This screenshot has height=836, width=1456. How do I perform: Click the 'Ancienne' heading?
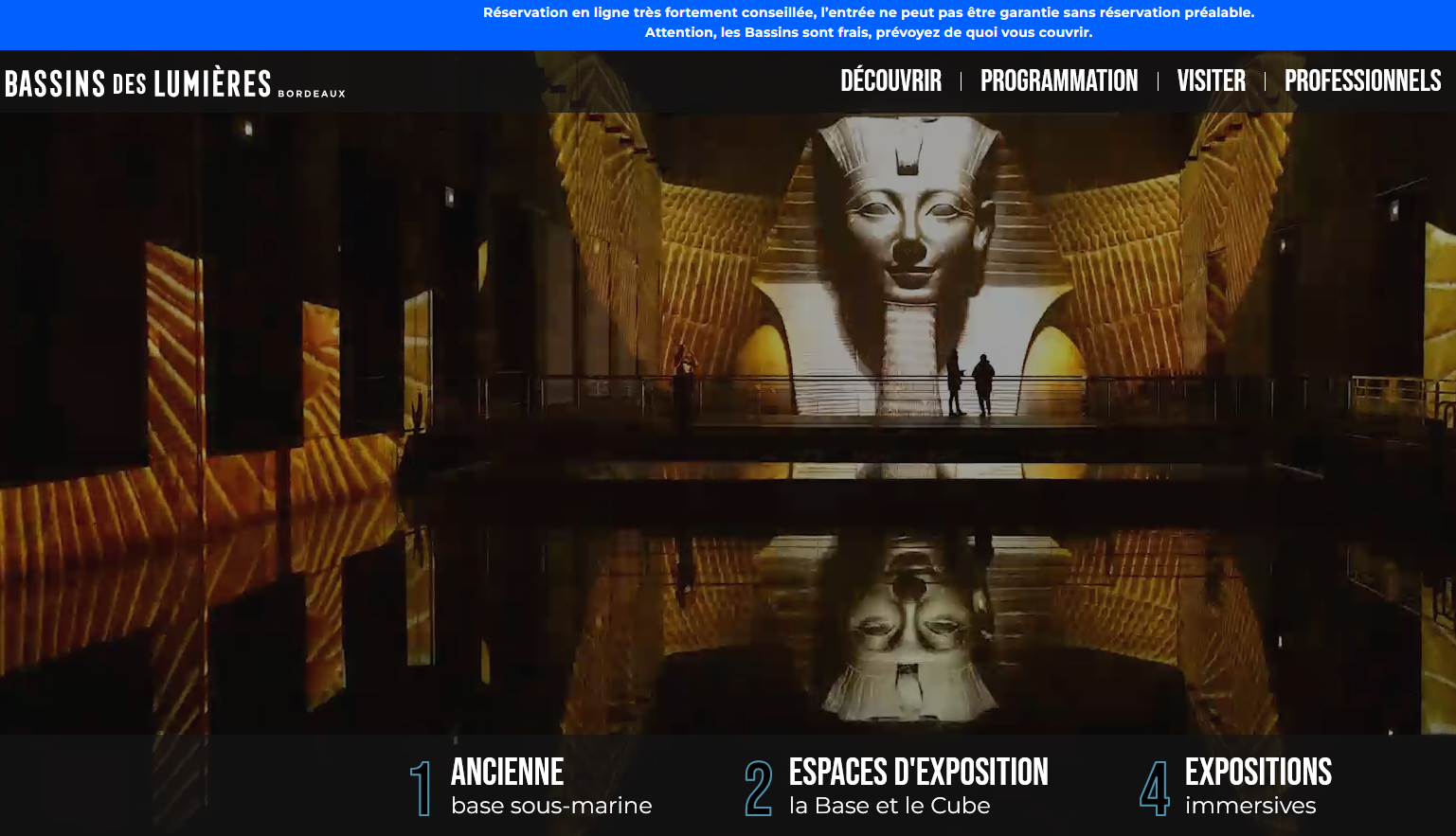tap(507, 772)
